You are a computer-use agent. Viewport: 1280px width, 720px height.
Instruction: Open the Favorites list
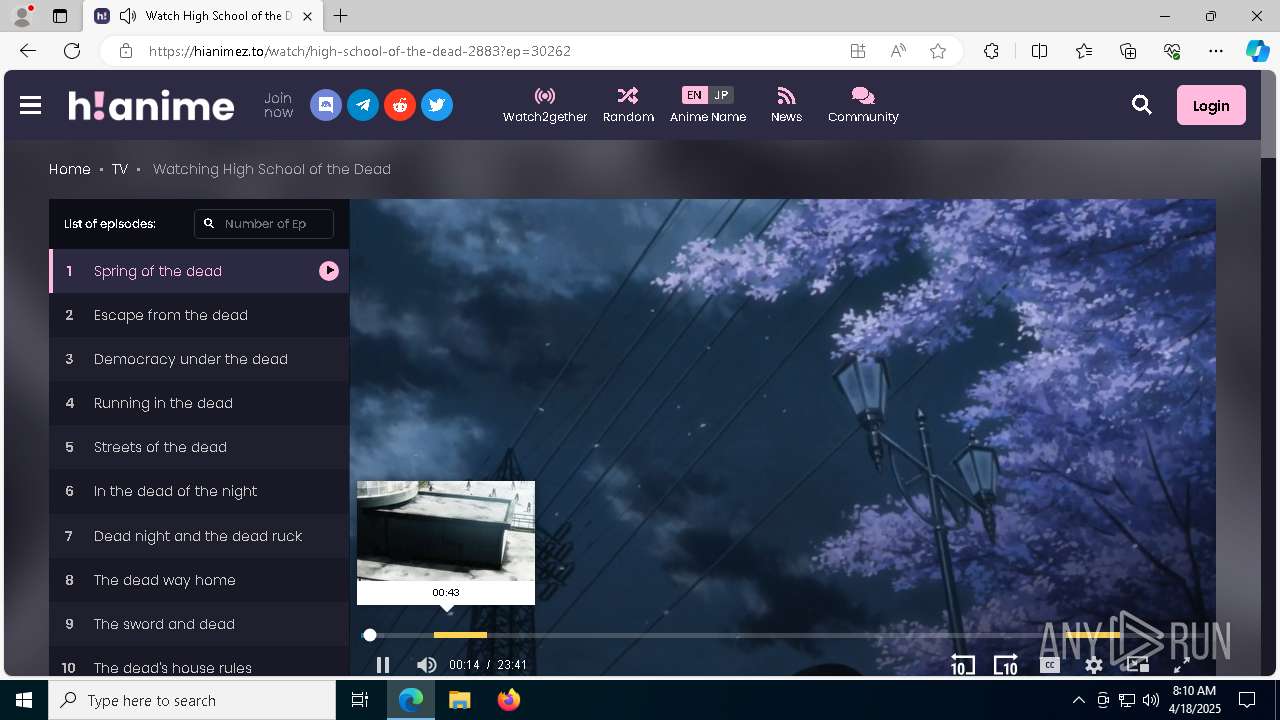point(1084,51)
